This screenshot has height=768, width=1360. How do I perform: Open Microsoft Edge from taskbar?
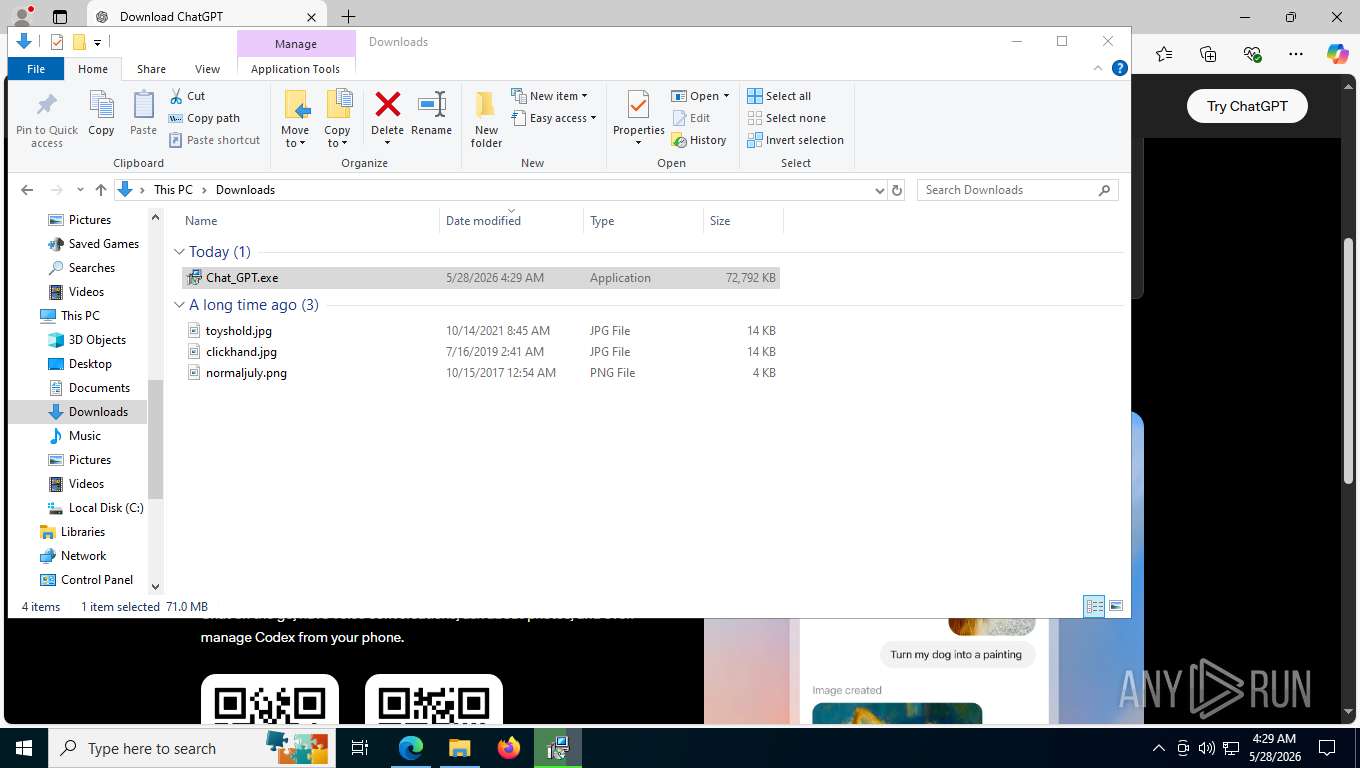[411, 748]
